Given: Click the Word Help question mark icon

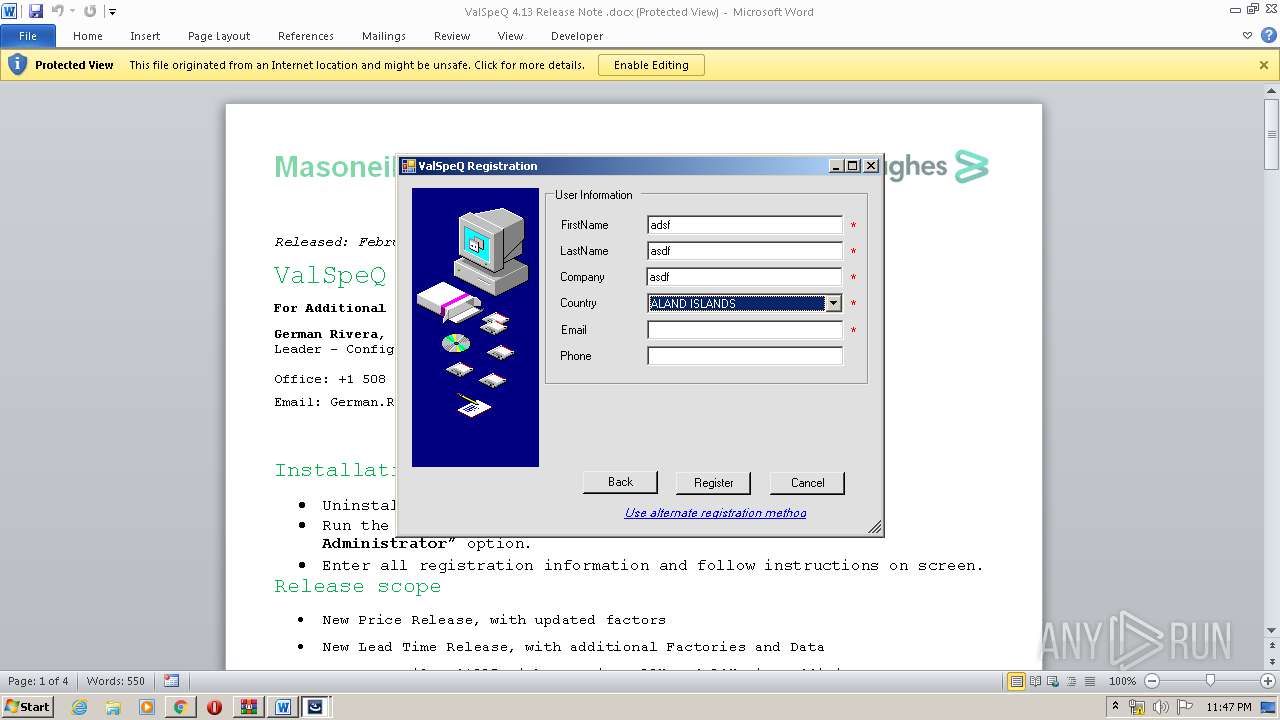Looking at the screenshot, I should click(1268, 35).
